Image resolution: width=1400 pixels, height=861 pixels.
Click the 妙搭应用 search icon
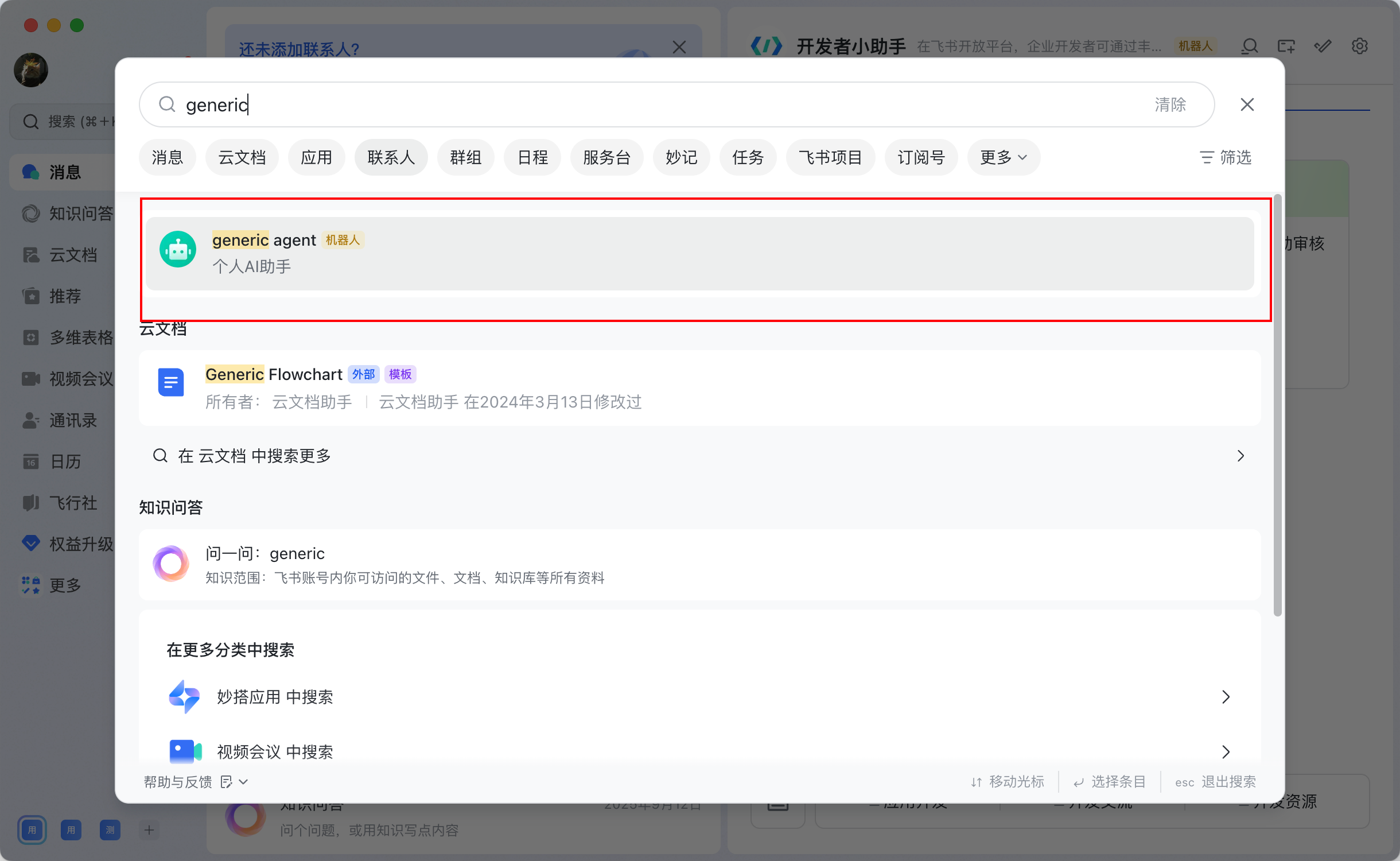[x=184, y=696]
